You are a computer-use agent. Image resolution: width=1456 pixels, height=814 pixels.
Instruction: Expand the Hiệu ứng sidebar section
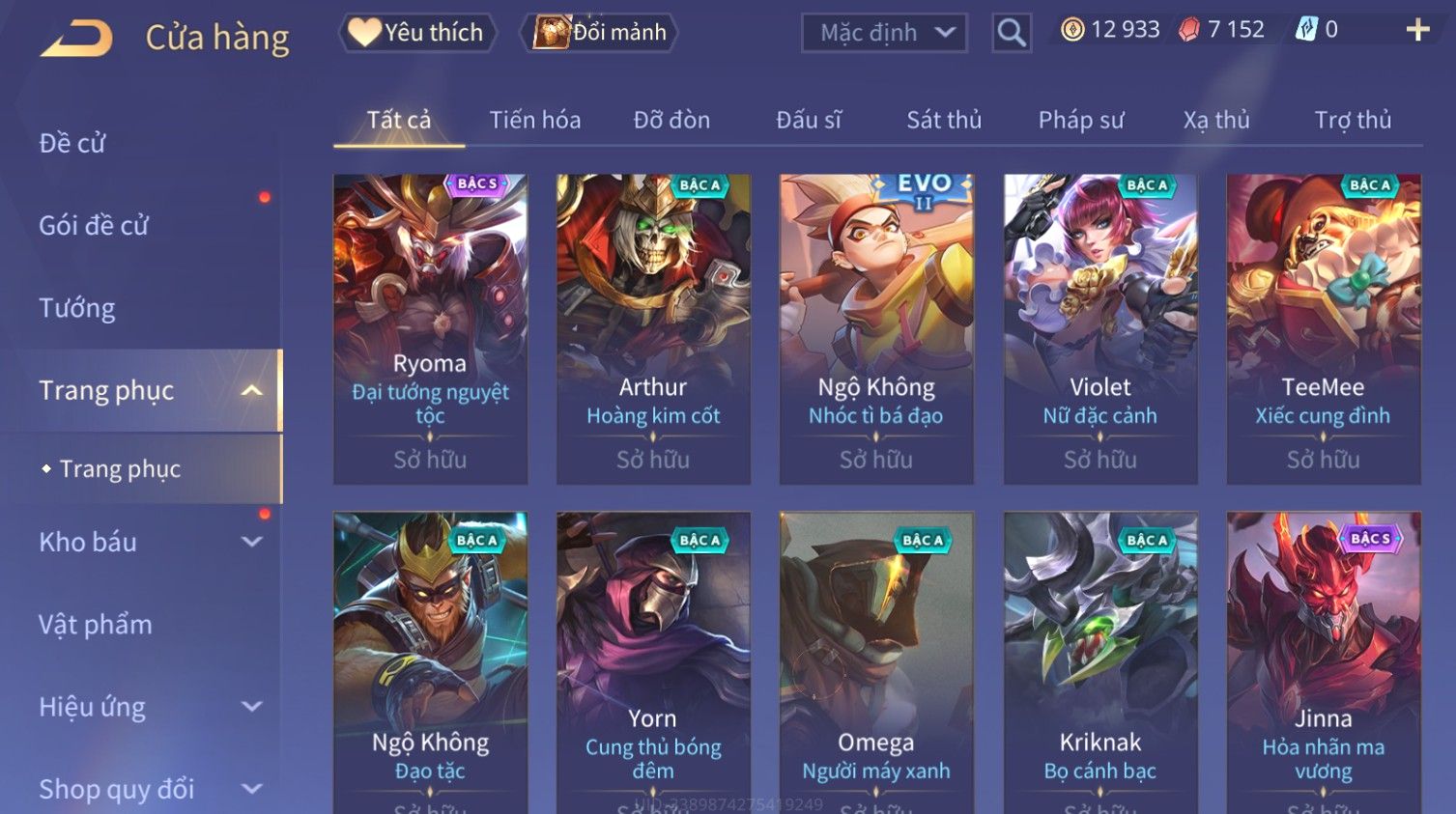[251, 707]
